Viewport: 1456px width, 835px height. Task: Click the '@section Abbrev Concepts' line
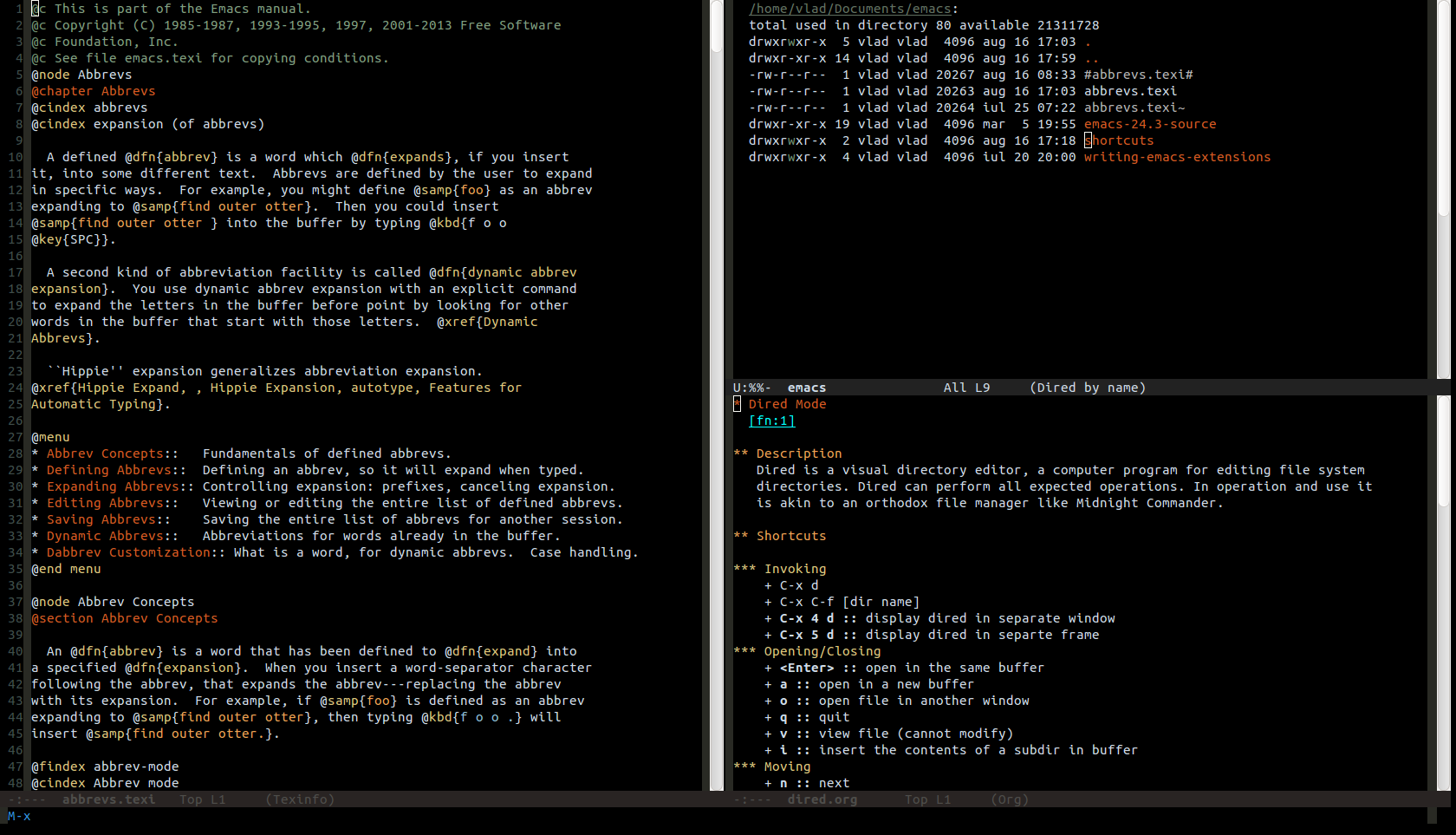tap(125, 618)
